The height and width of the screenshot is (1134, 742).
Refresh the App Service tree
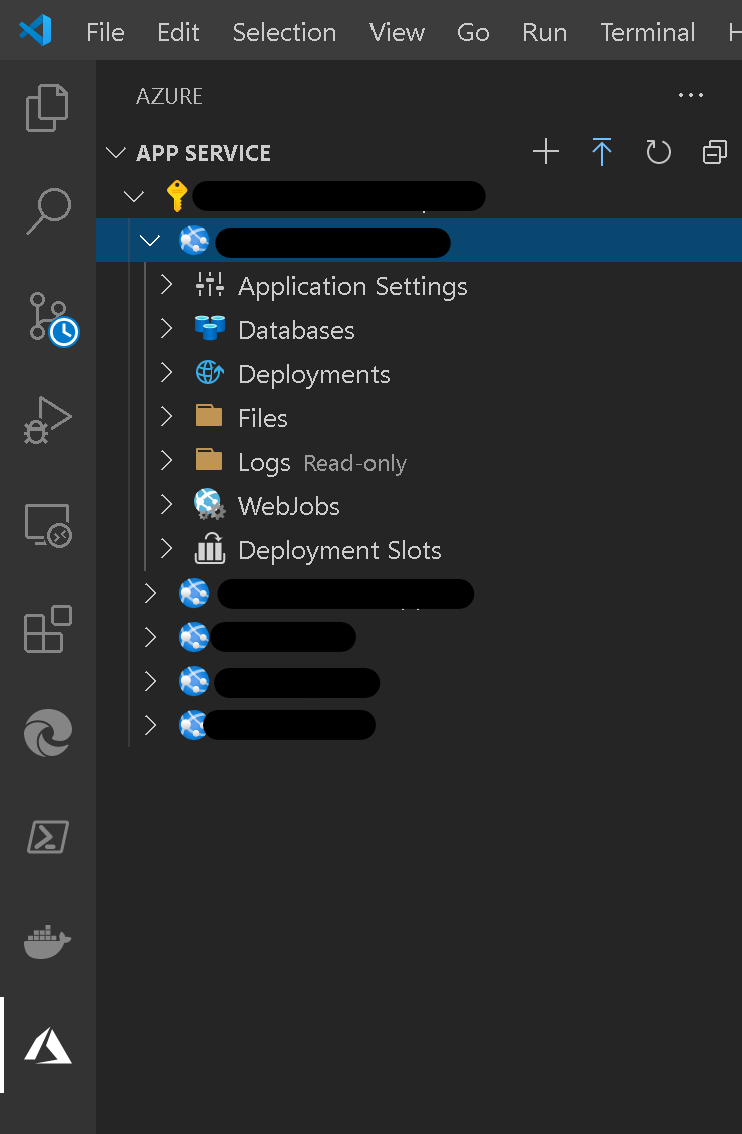tap(658, 152)
